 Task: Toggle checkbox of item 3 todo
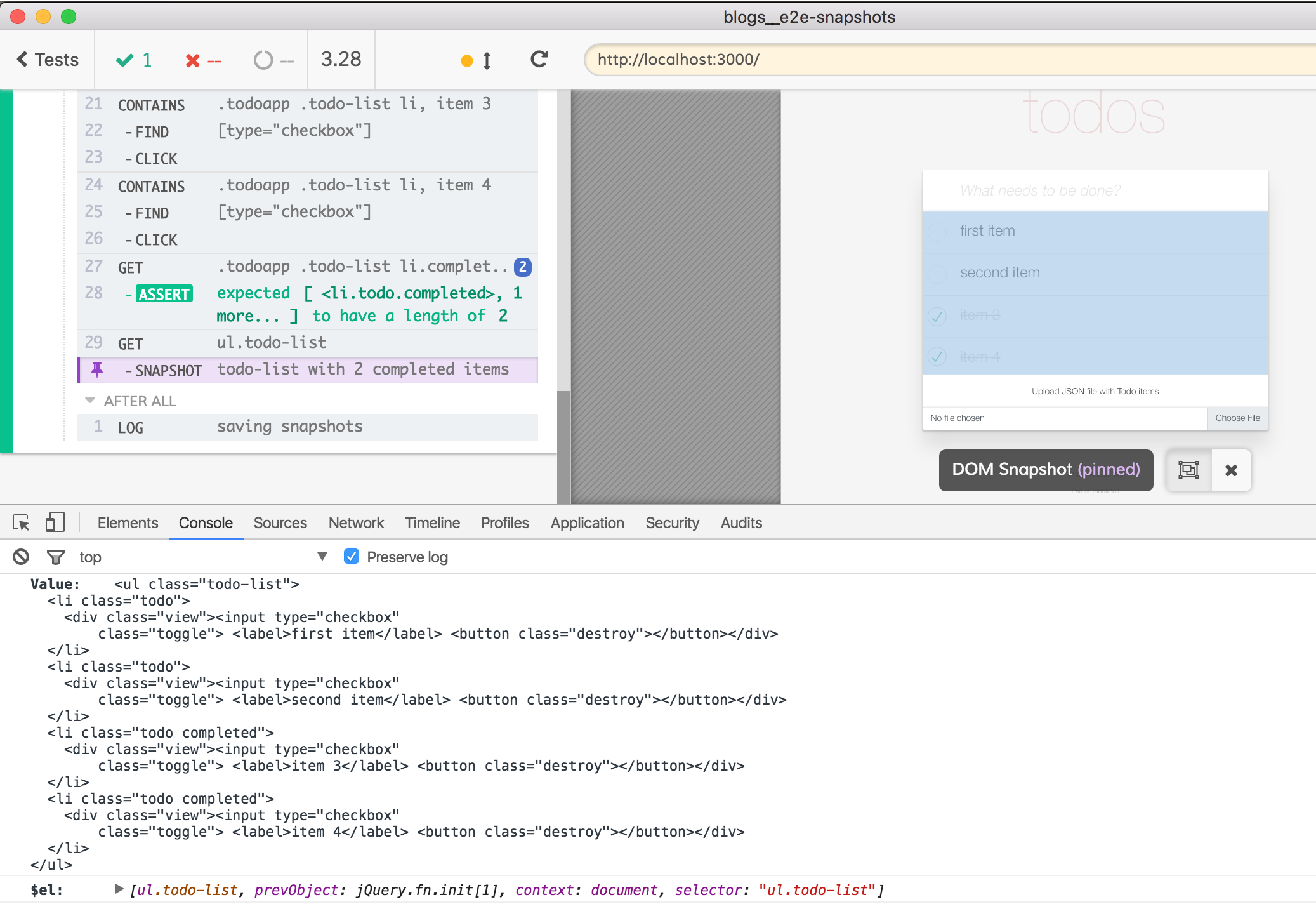937,316
